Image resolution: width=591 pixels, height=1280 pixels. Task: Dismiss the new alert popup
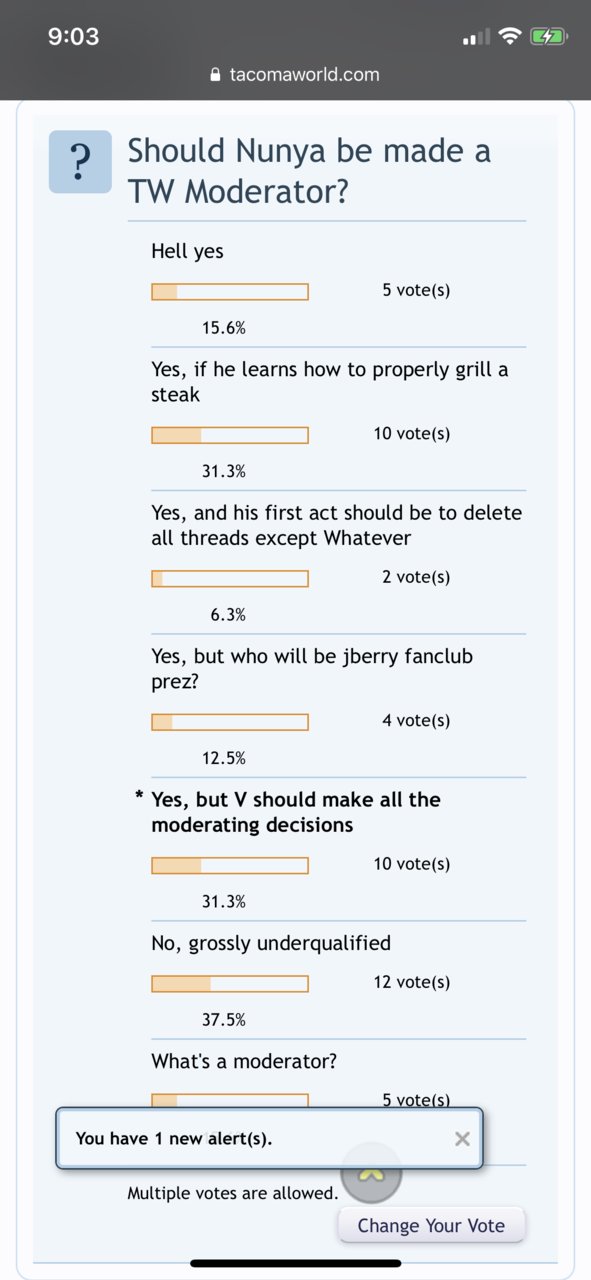[x=462, y=1138]
